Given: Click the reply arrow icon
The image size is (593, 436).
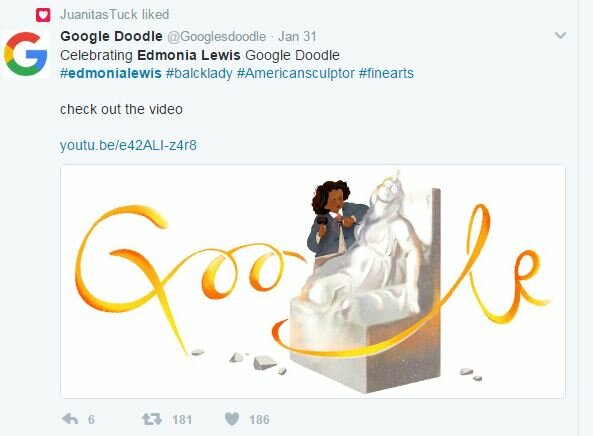Looking at the screenshot, I should point(70,419).
